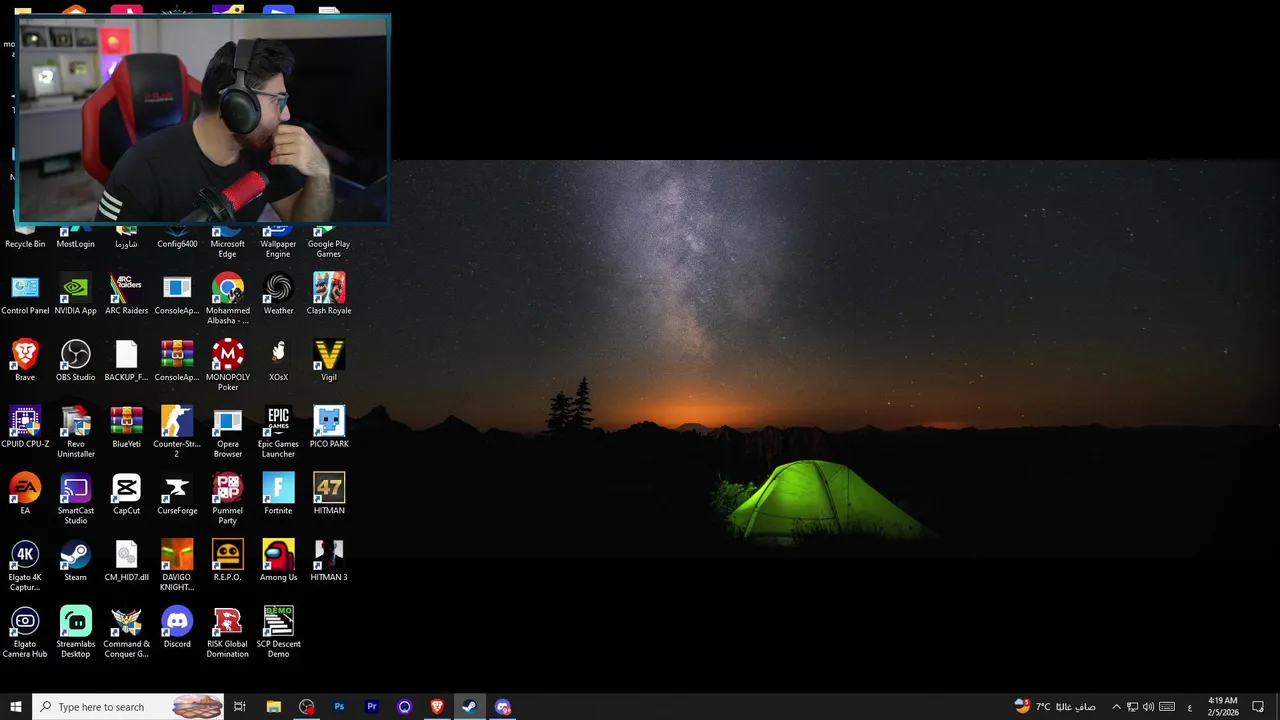Launch Among Us from desktop
This screenshot has width=1280, height=720.
point(278,561)
